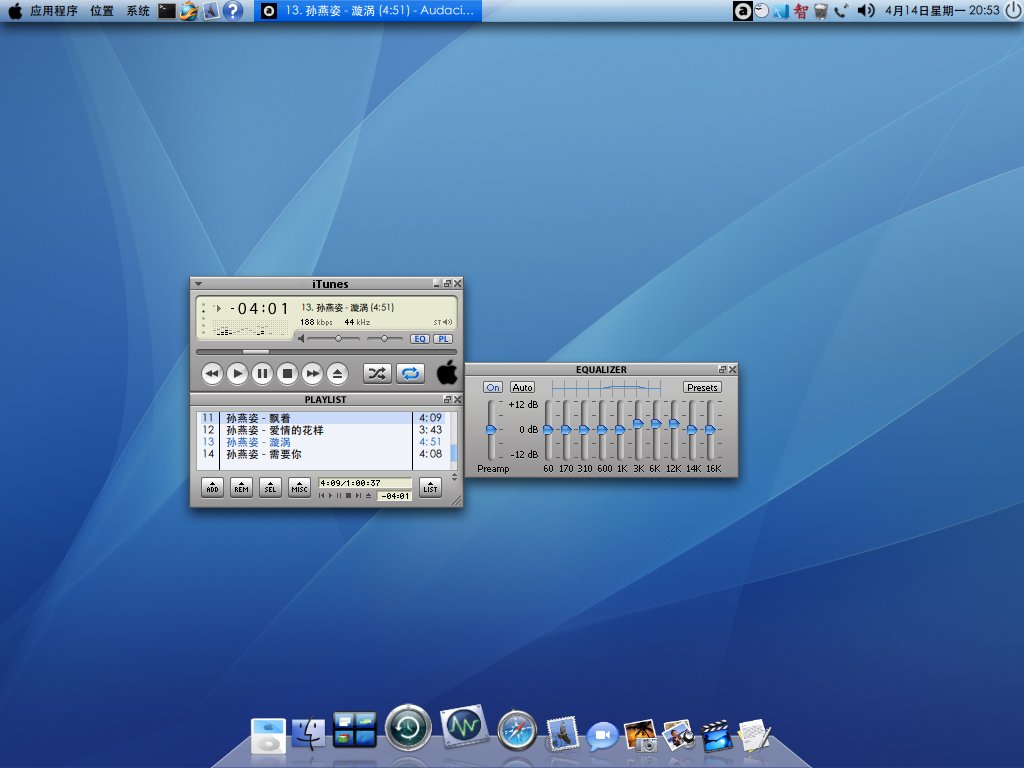The width and height of the screenshot is (1024, 768).
Task: Click the Preamp slider knob
Action: point(491,429)
